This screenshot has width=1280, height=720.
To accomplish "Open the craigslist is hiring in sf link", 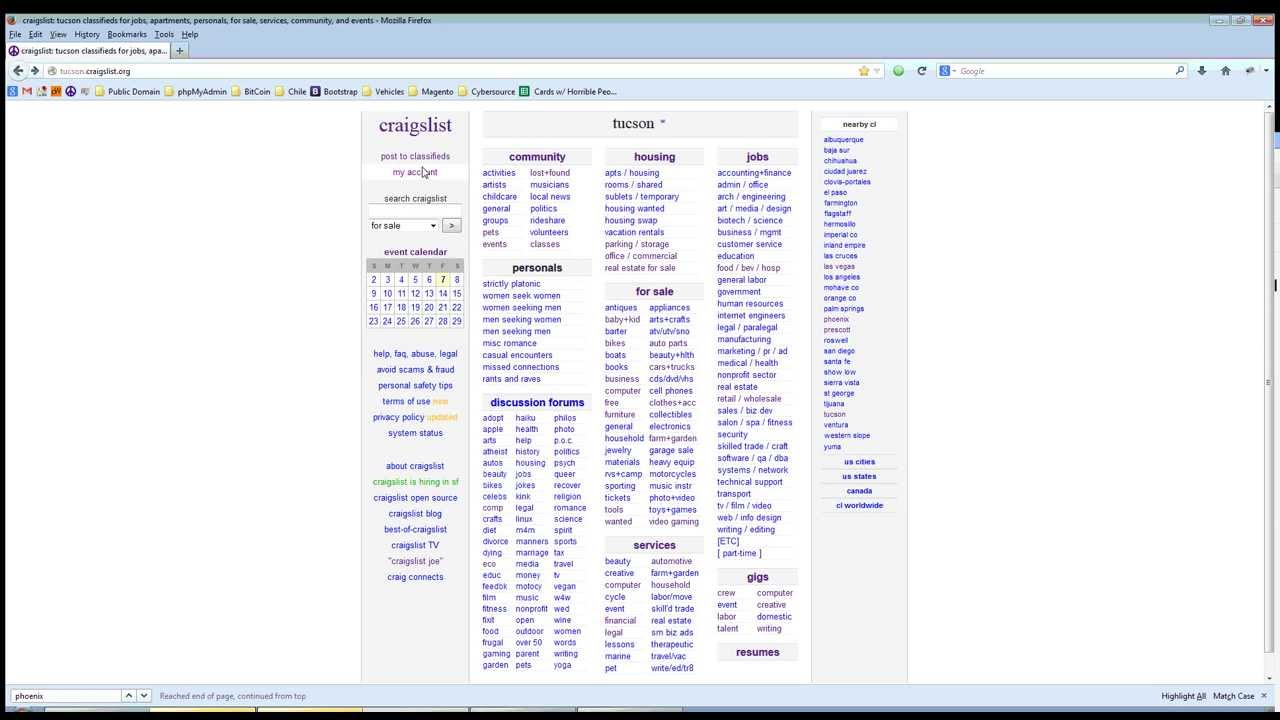I will [x=415, y=482].
